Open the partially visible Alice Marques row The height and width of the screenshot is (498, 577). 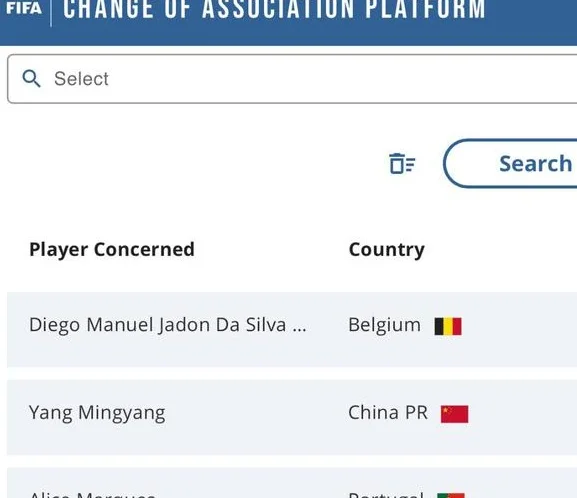click(292, 483)
